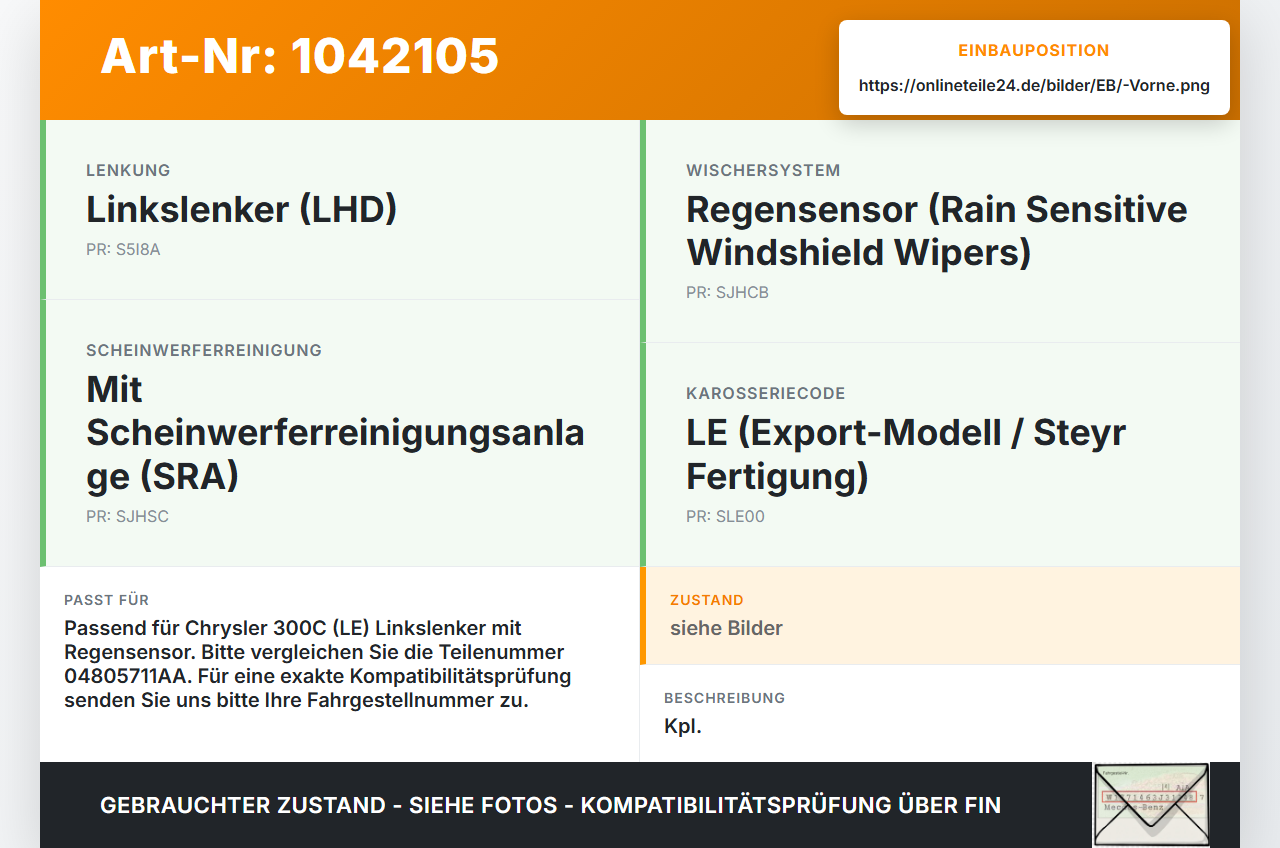1280x848 pixels.
Task: Click the PR: SLE00 code
Action: pos(725,517)
